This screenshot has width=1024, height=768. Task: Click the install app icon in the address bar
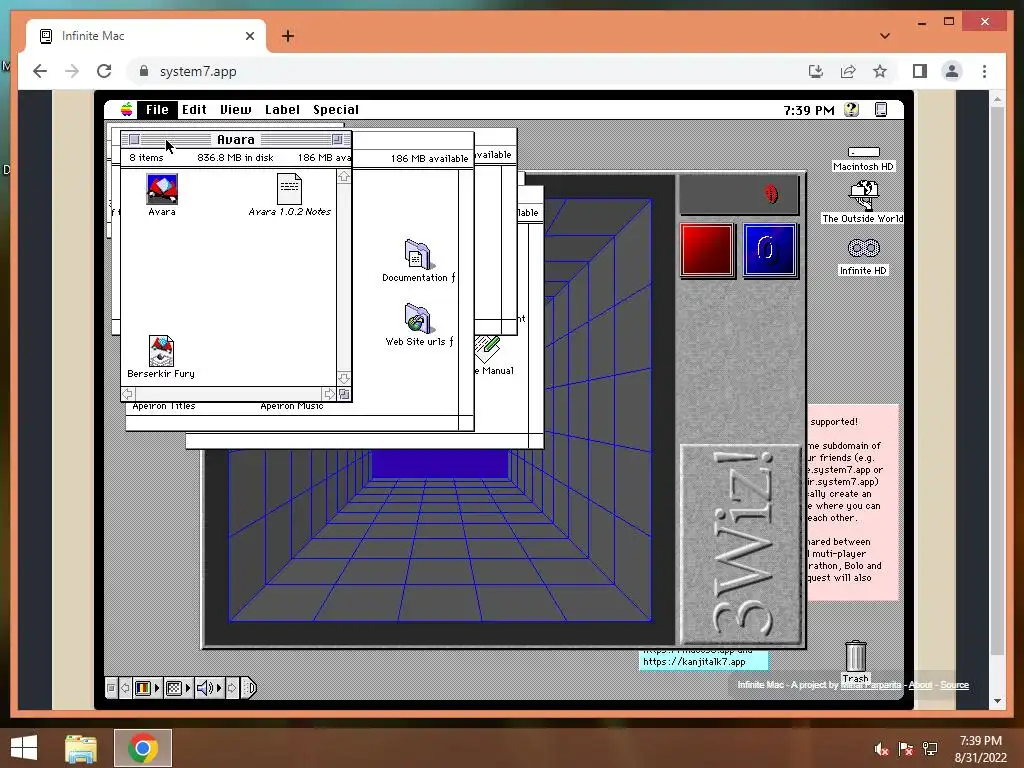pos(816,71)
